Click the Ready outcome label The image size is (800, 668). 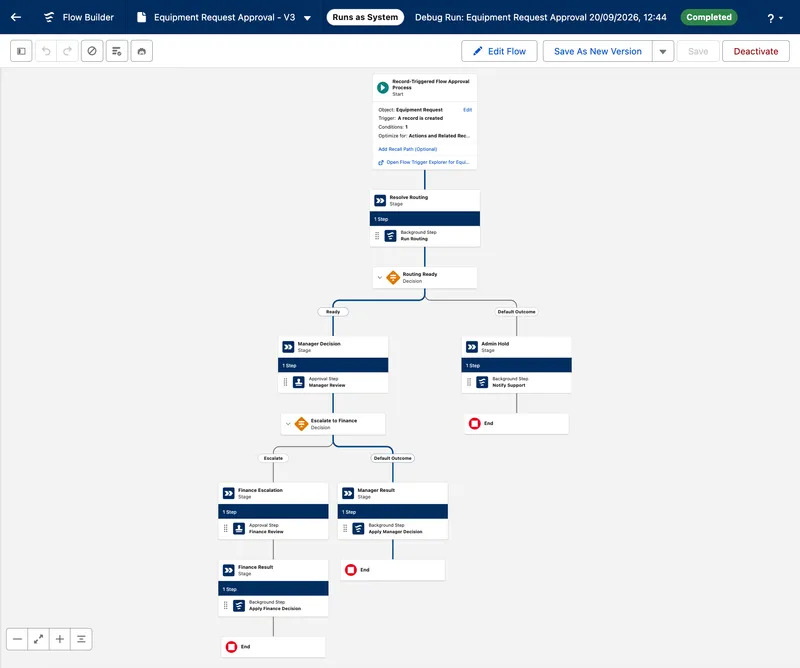coord(333,312)
